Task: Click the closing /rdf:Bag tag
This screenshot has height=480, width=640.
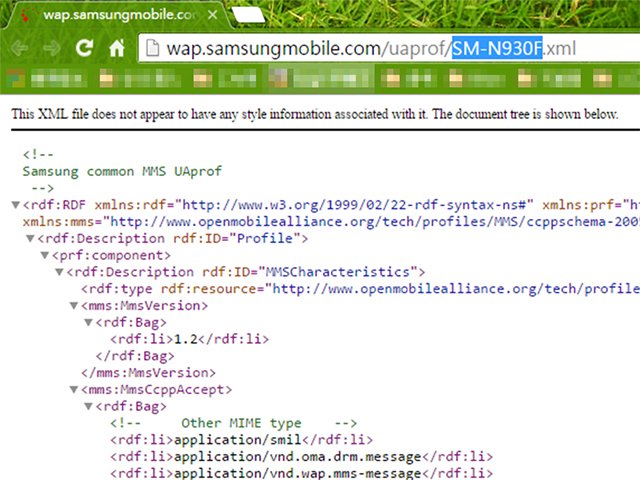Action: (x=135, y=356)
